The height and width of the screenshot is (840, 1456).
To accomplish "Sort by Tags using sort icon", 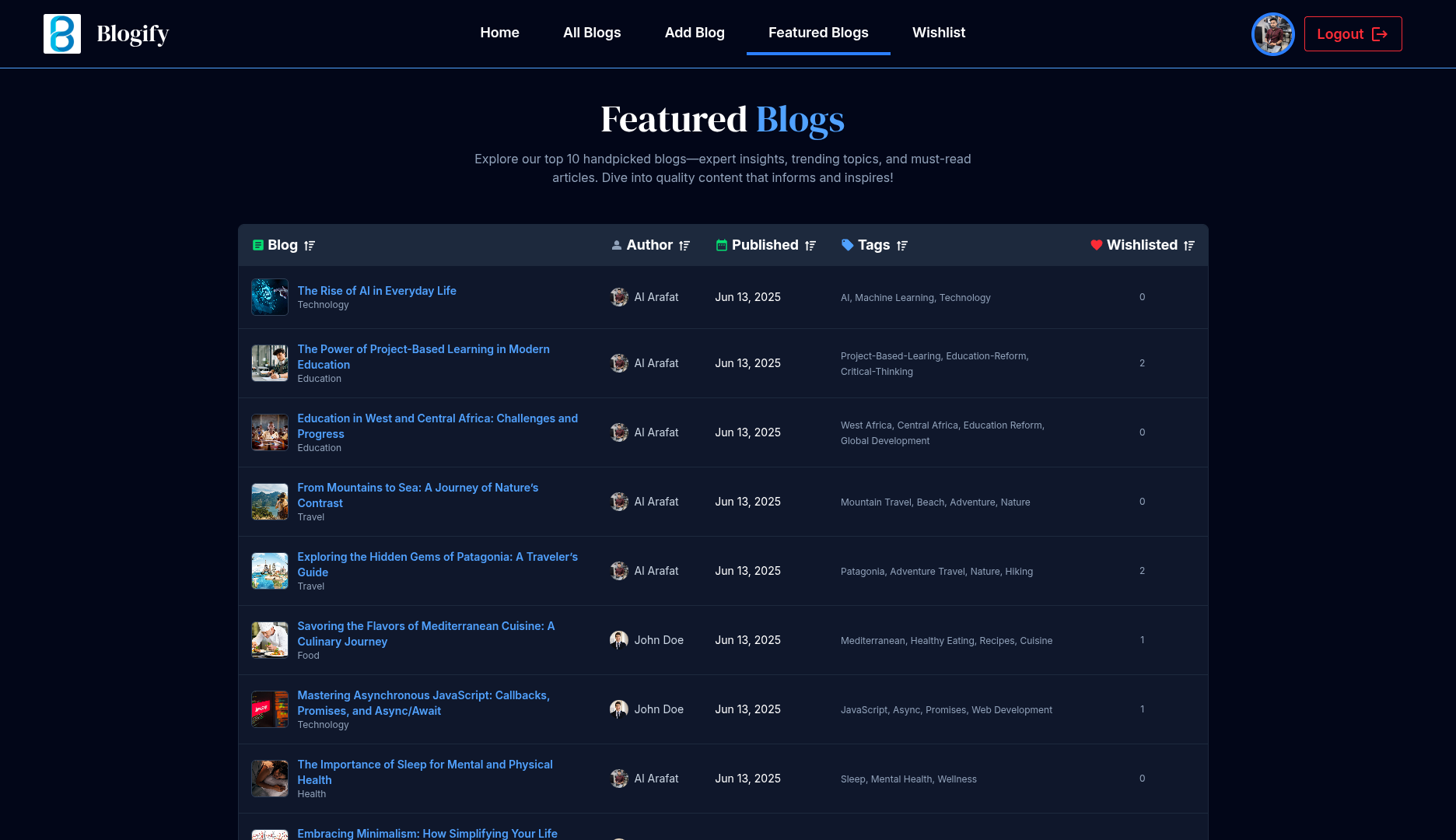I will [x=902, y=246].
